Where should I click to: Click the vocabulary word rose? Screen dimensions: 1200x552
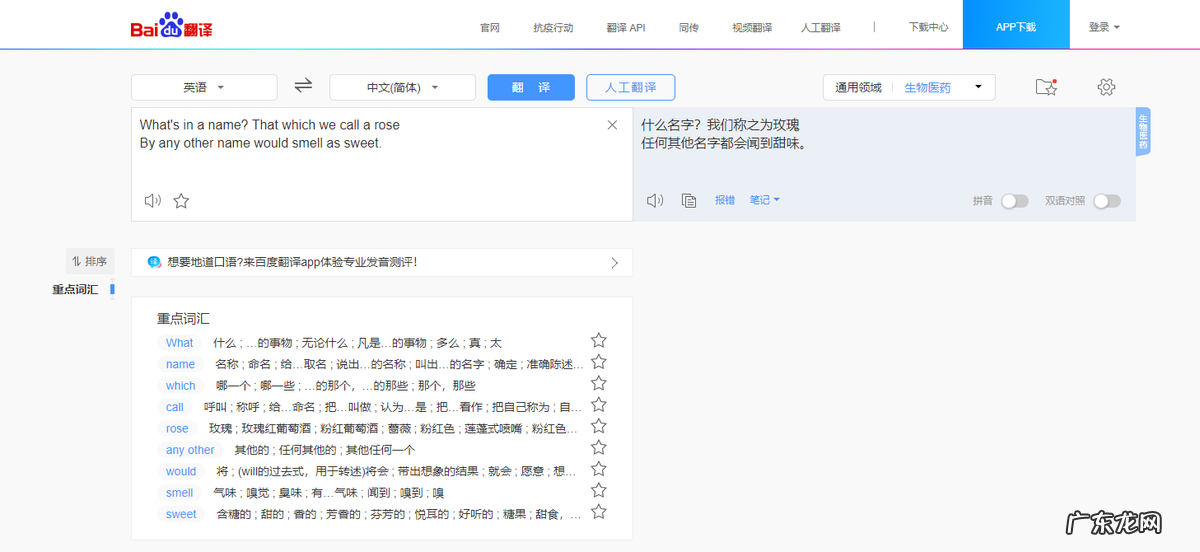[x=177, y=428]
